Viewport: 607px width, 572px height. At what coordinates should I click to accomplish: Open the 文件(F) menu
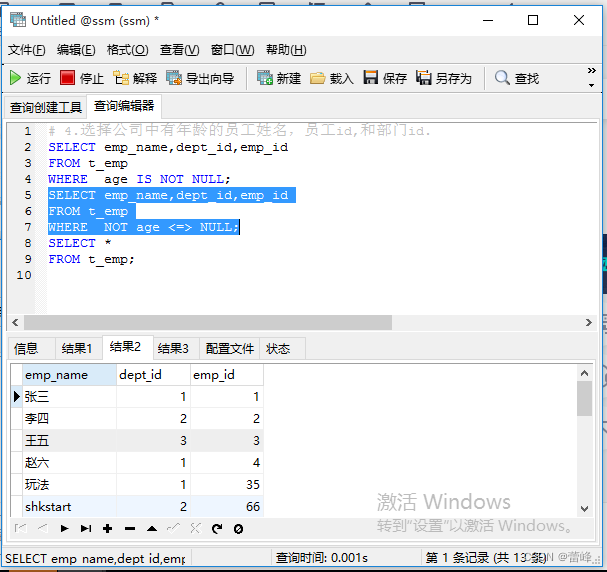click(27, 50)
